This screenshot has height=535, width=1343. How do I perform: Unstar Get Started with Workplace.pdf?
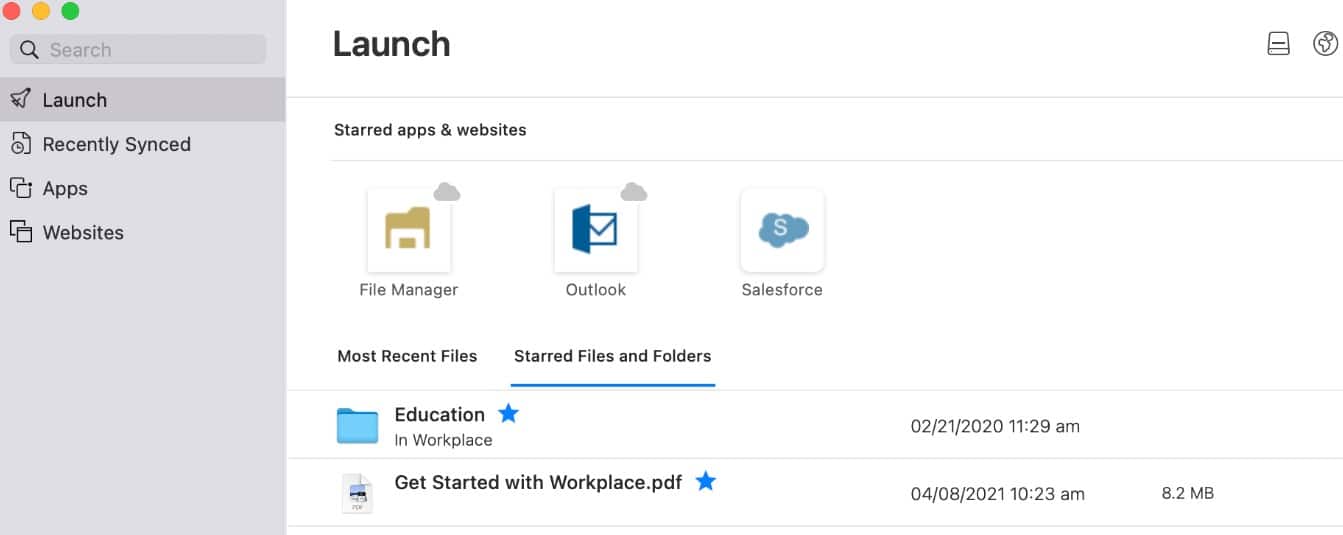(x=706, y=482)
